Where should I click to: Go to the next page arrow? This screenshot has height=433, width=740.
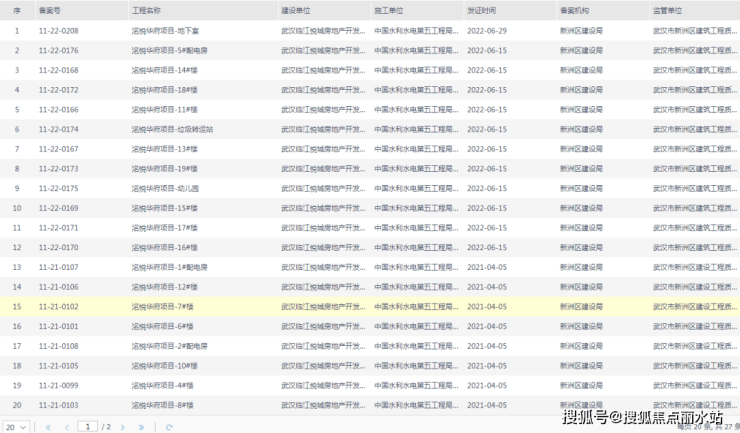123,427
